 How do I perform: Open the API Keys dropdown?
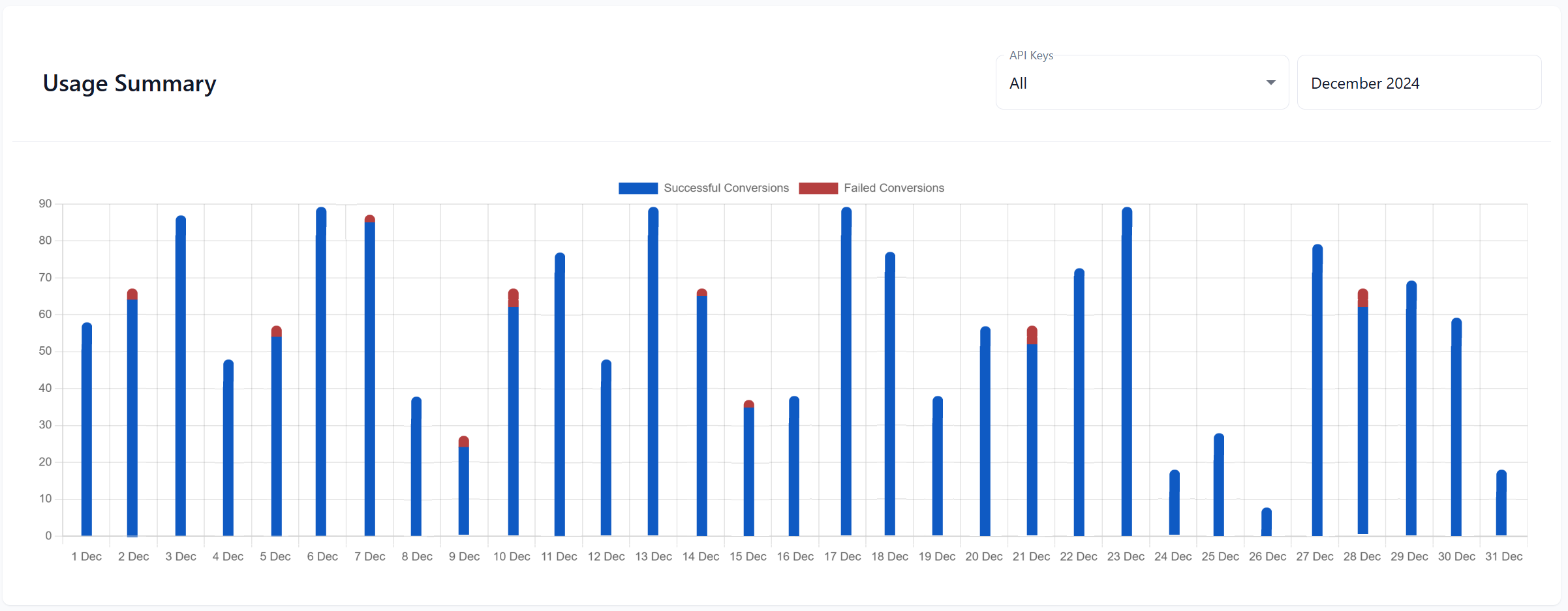pyautogui.click(x=1142, y=83)
